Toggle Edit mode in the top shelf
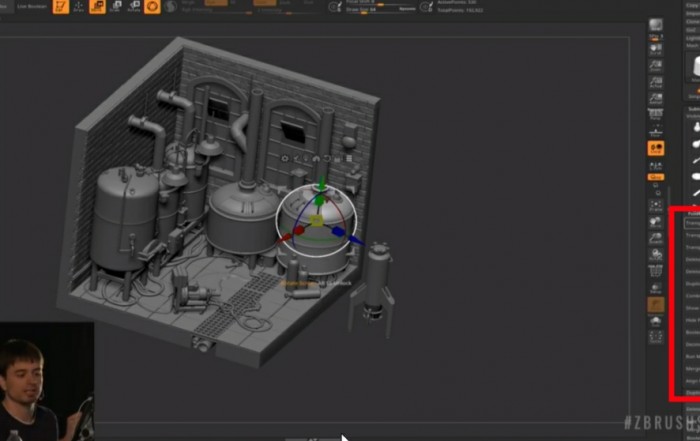 [61, 6]
